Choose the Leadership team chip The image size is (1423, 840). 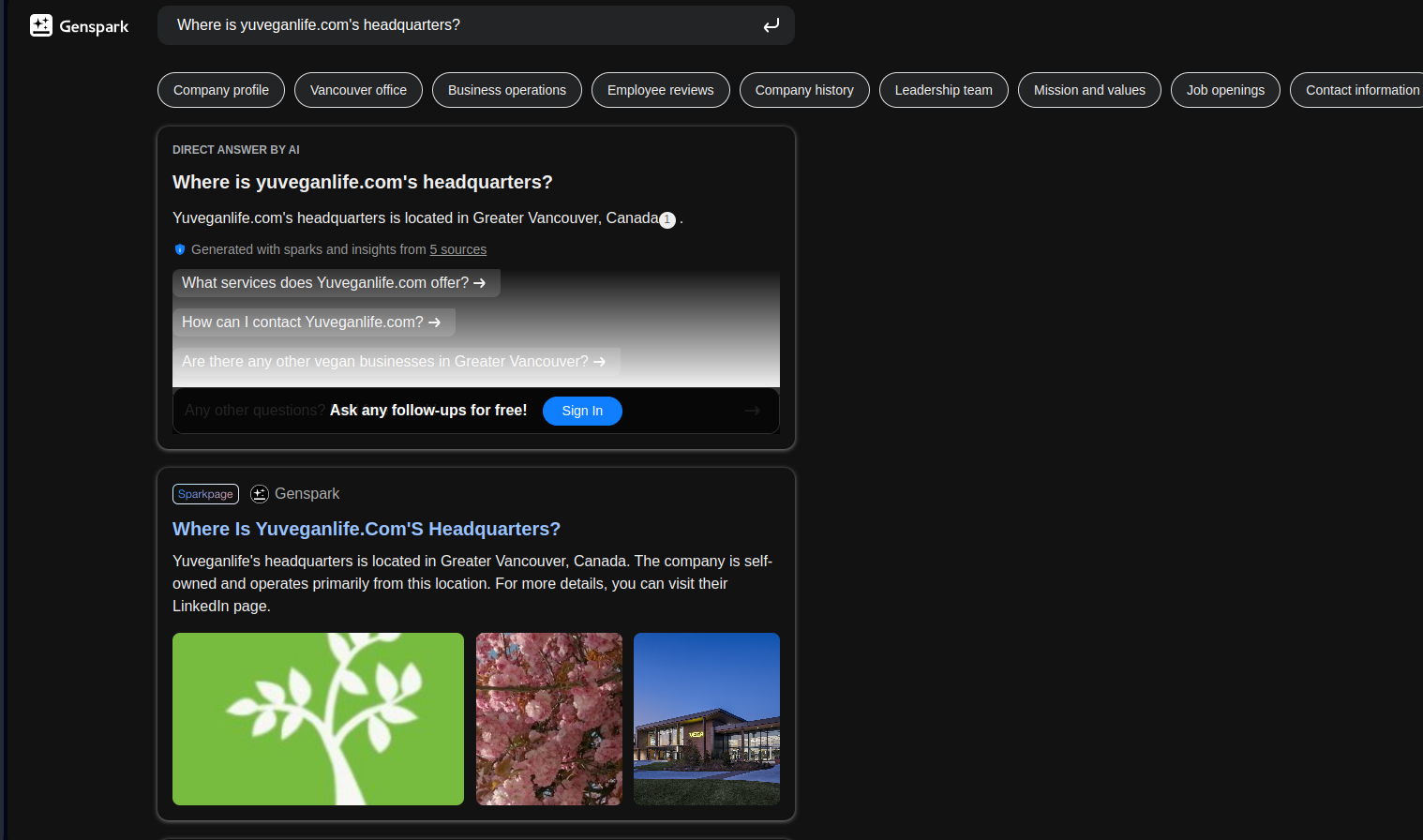[x=944, y=90]
